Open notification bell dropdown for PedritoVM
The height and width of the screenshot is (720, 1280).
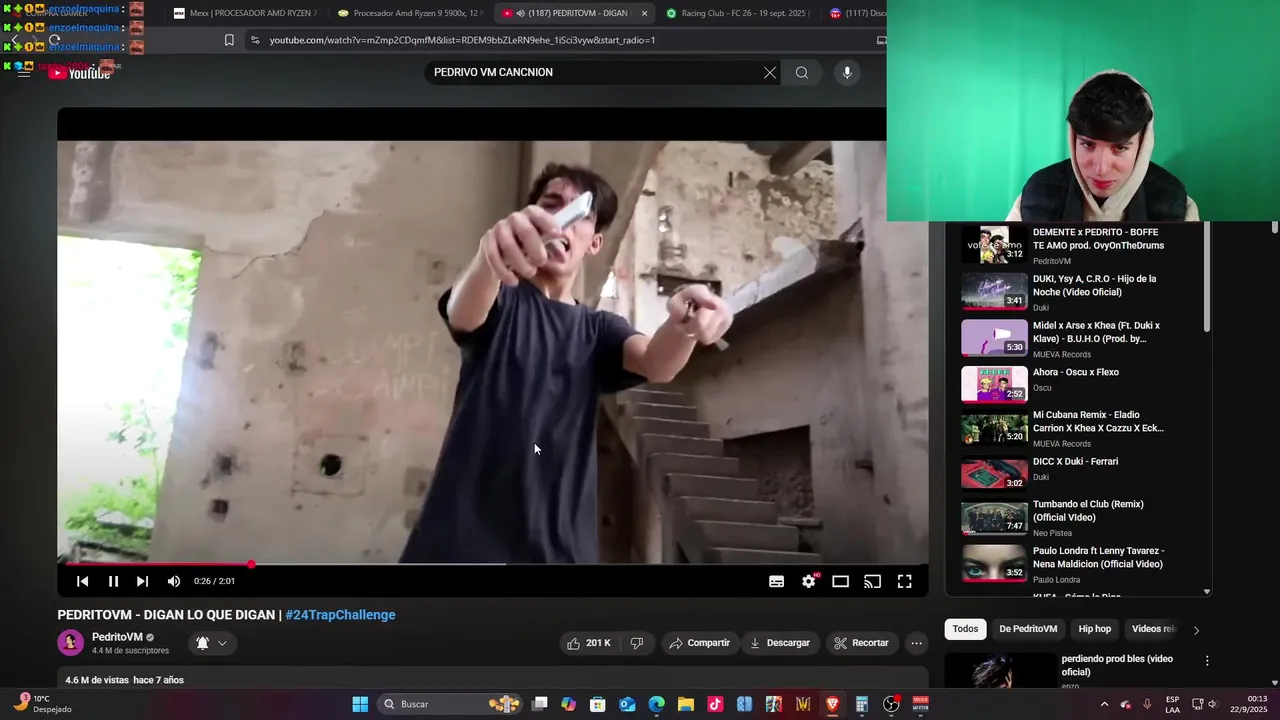pos(212,643)
